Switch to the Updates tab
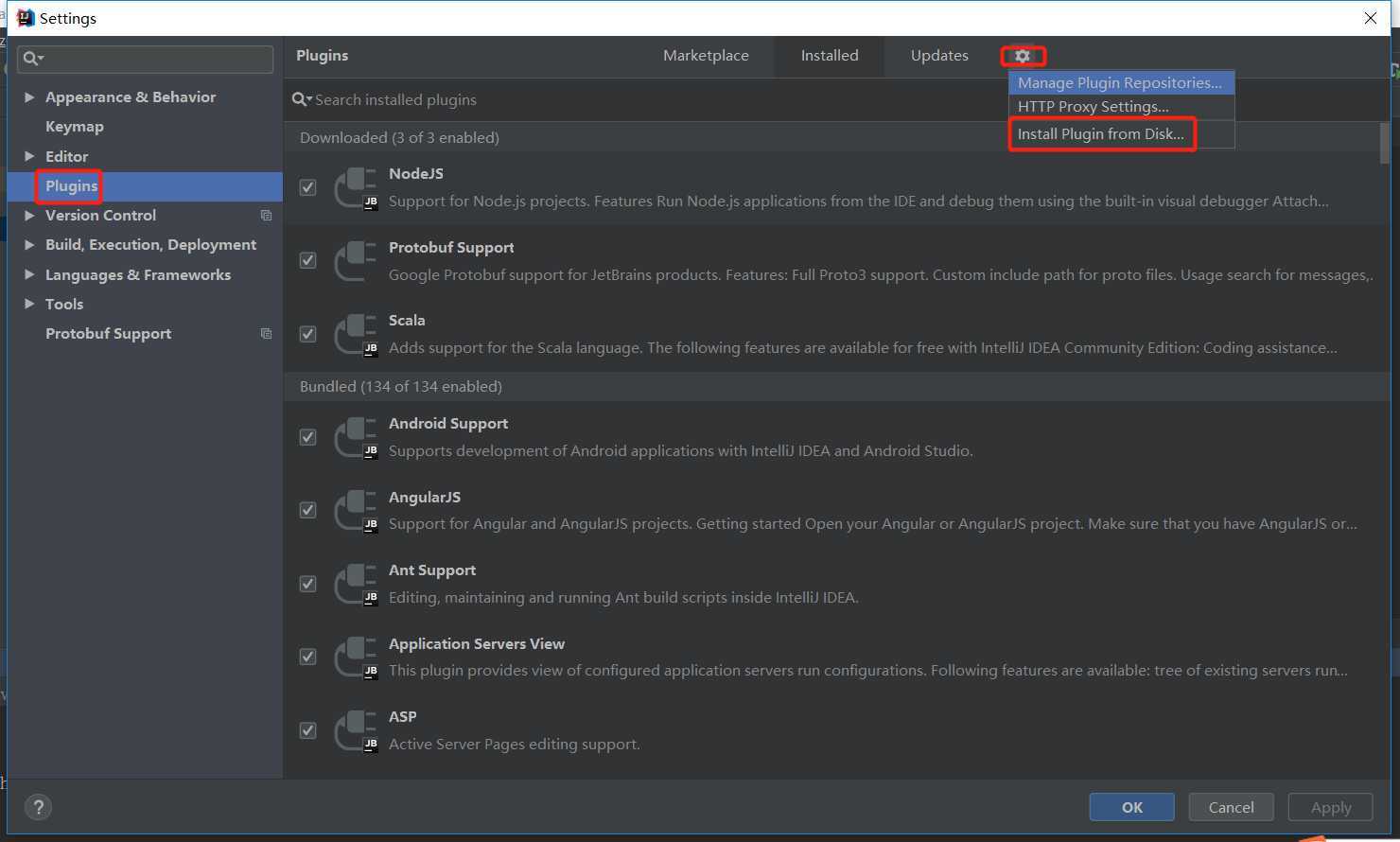 coord(939,56)
